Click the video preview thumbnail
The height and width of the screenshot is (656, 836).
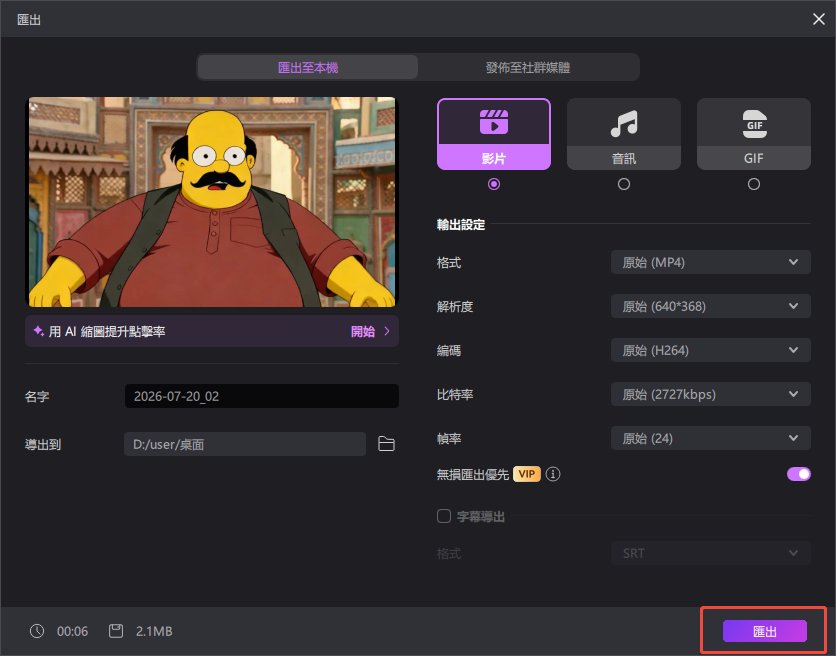coord(212,202)
